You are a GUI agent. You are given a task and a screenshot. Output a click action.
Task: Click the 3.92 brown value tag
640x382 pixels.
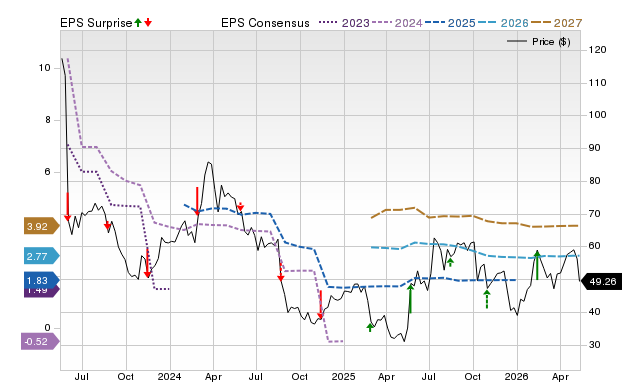pyautogui.click(x=41, y=226)
